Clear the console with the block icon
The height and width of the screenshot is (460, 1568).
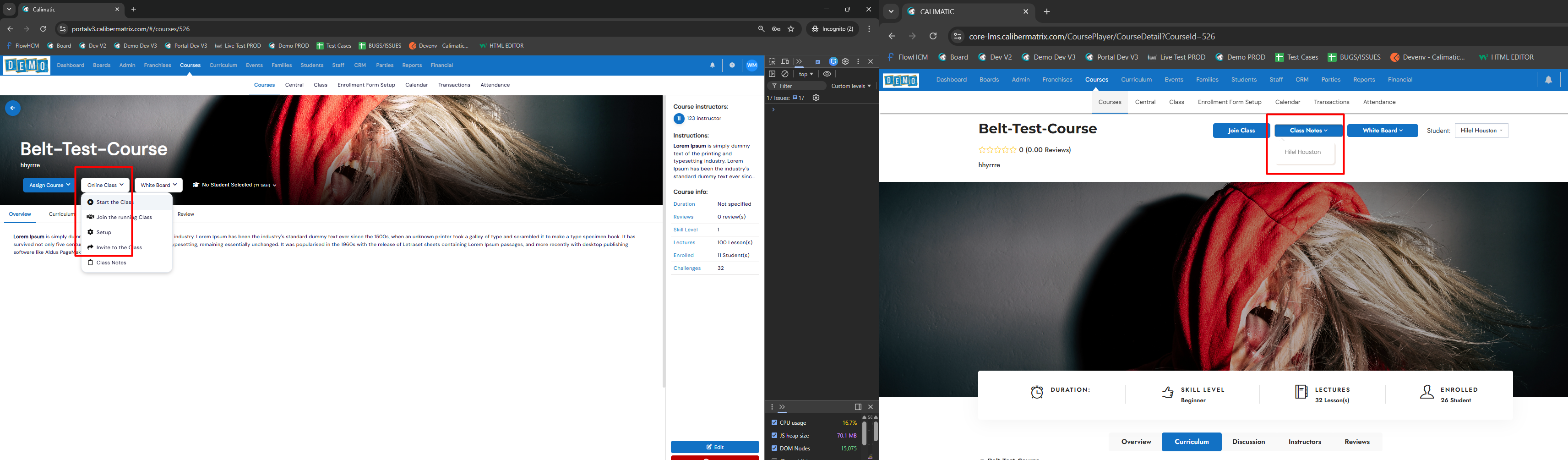point(785,74)
